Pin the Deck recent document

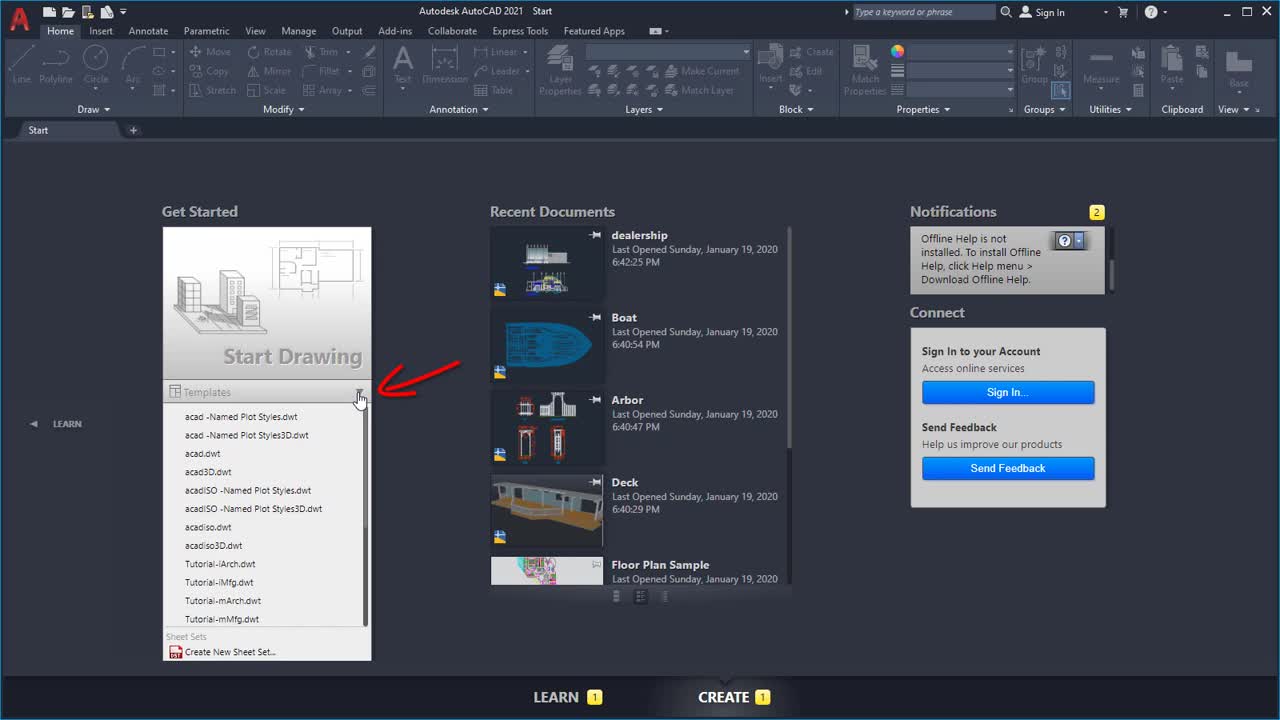[x=595, y=482]
